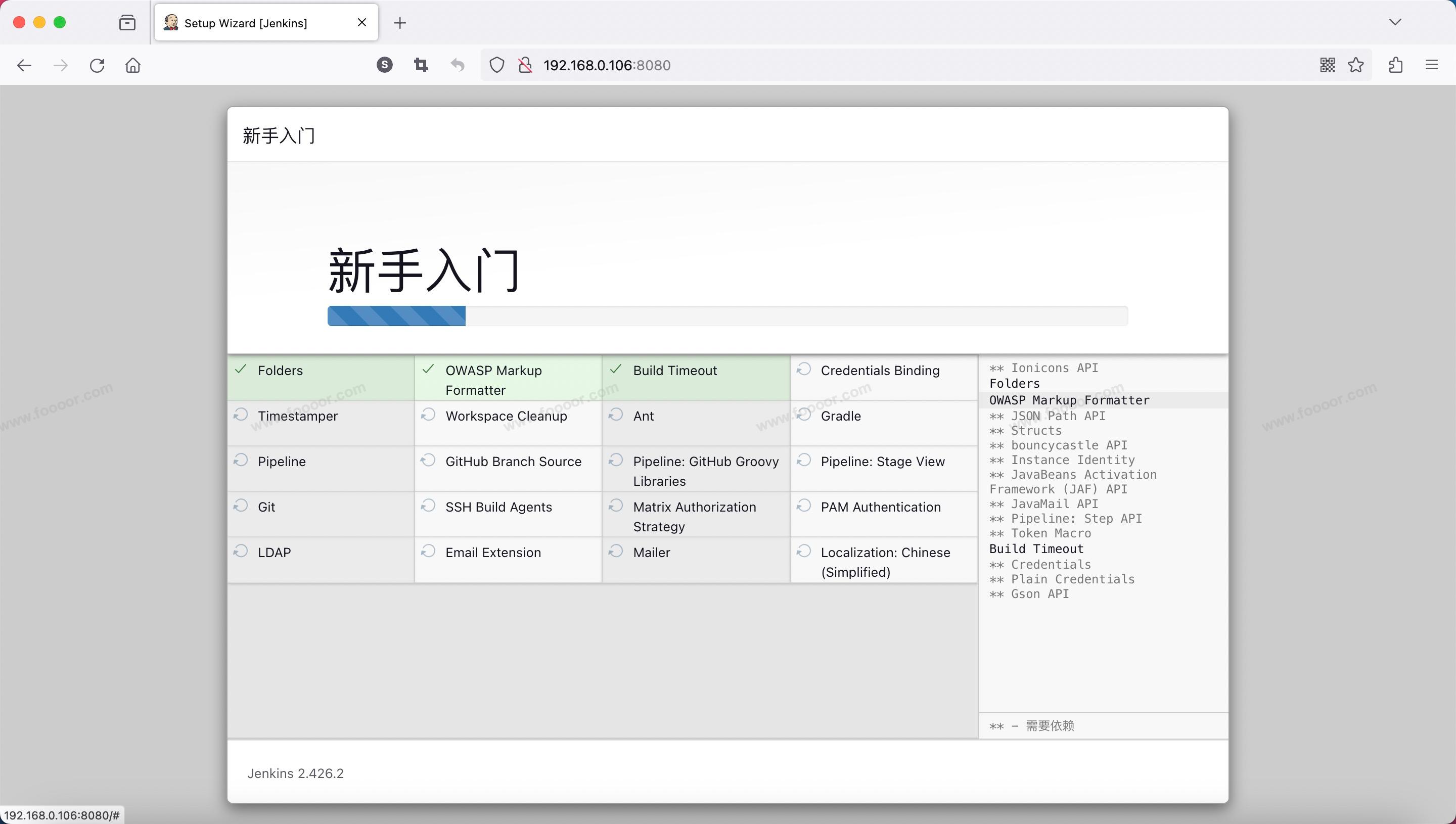This screenshot has height=824, width=1456.
Task: Expand the list all tabs chevron
Action: (x=1395, y=22)
